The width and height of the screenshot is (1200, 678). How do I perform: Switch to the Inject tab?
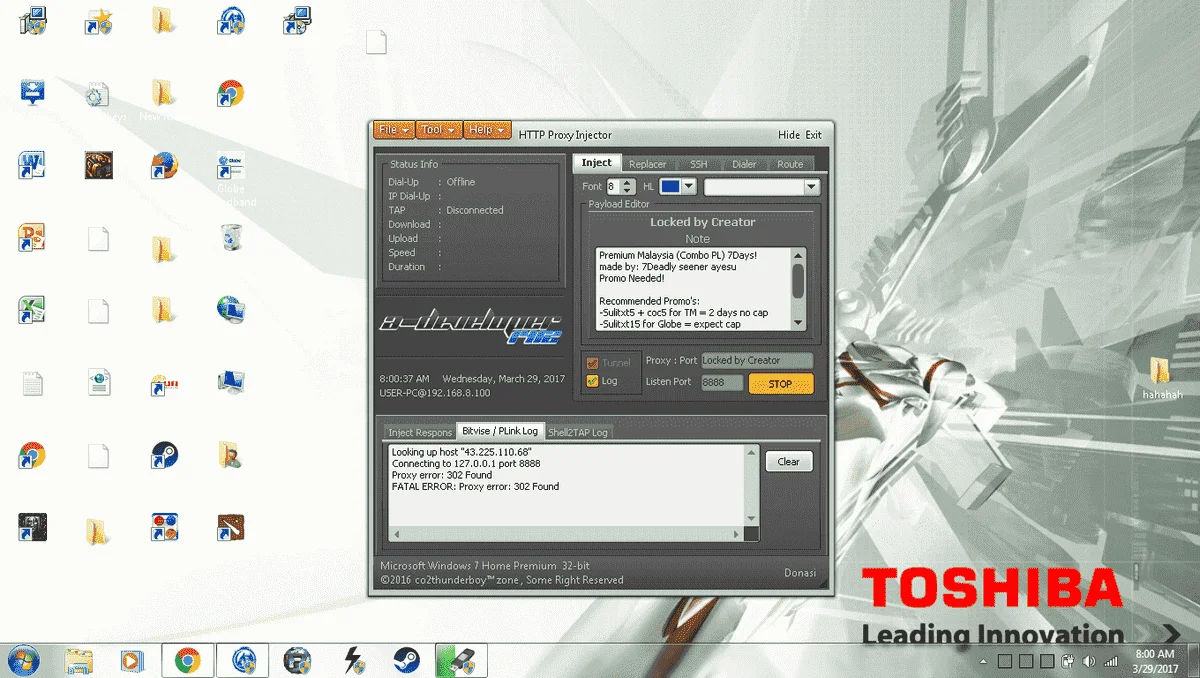(x=597, y=163)
